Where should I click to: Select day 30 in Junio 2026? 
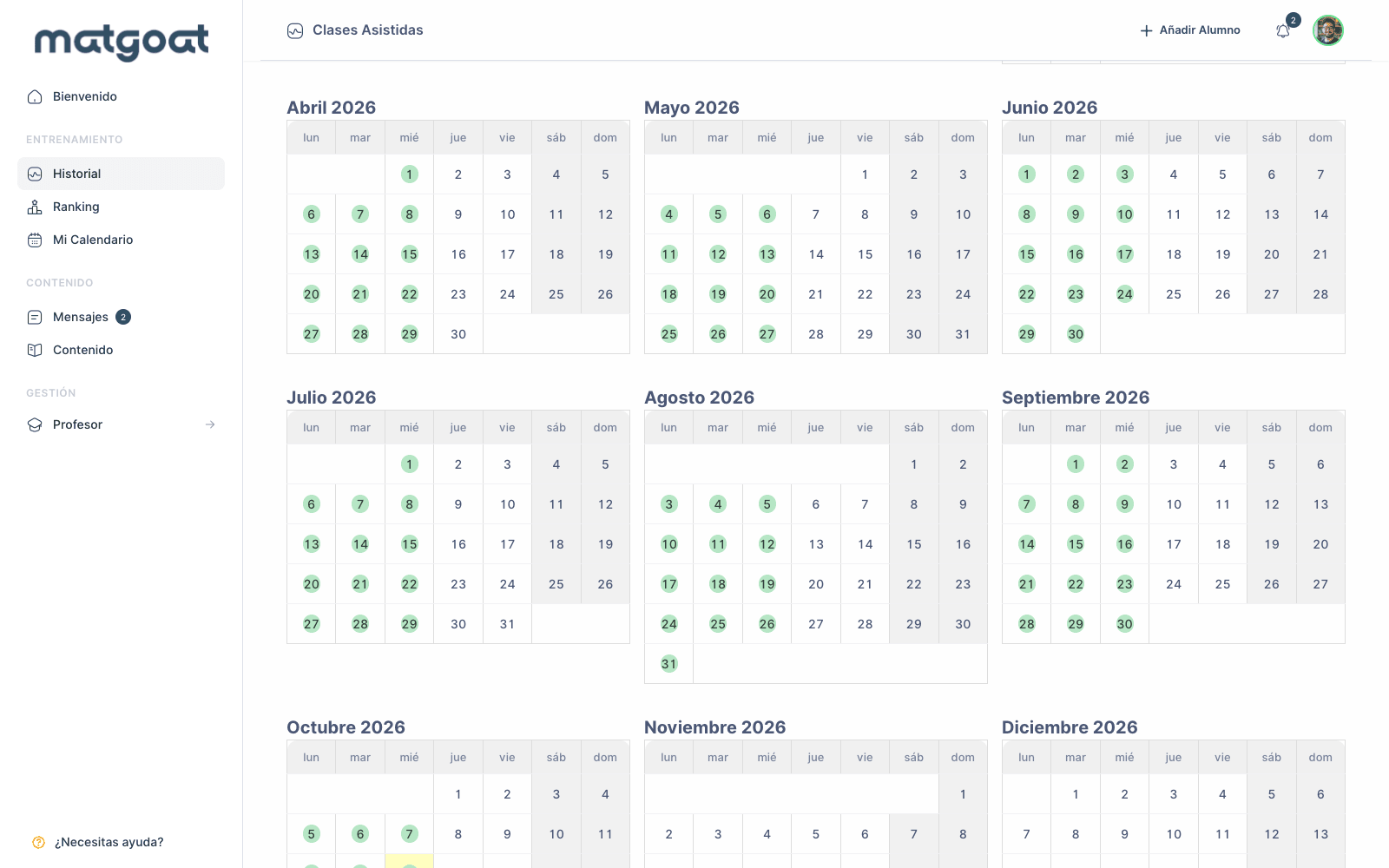[x=1076, y=334]
